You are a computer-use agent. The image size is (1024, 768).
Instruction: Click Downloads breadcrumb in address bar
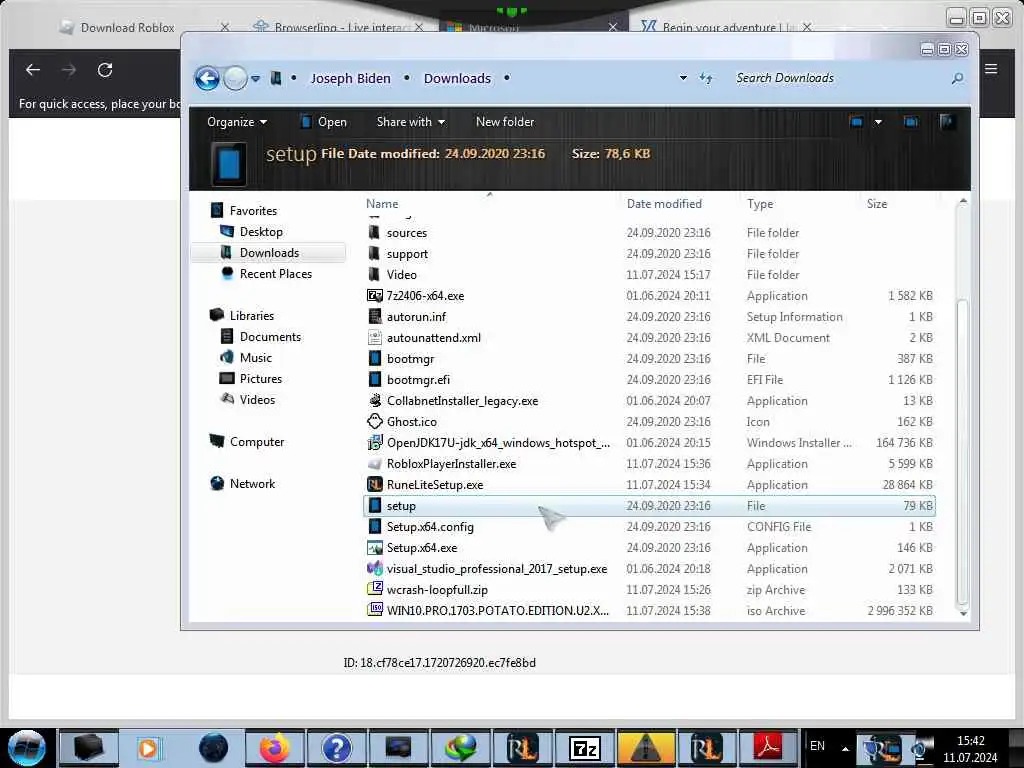(x=457, y=78)
